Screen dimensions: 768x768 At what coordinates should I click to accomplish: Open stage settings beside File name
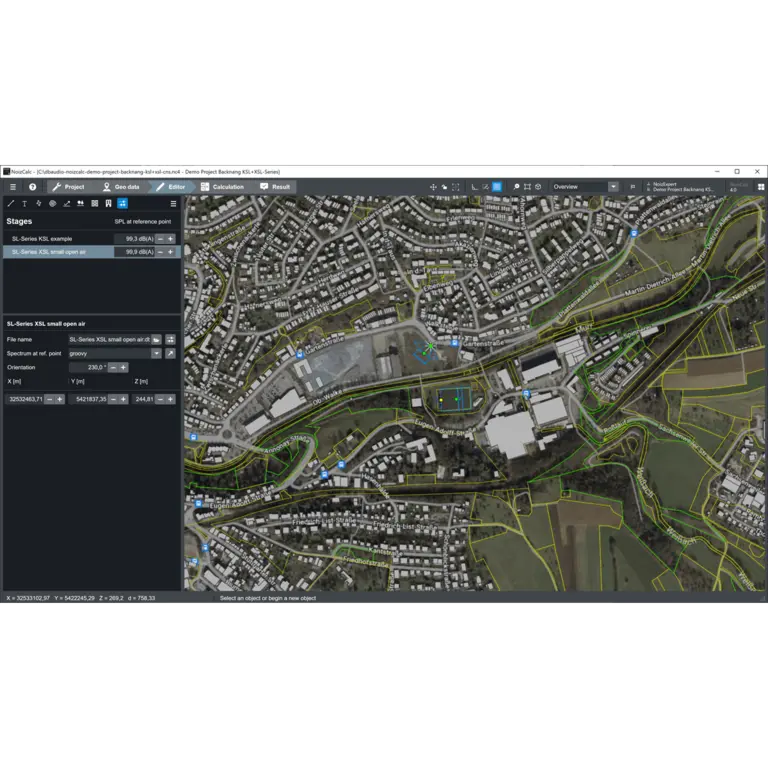click(170, 339)
